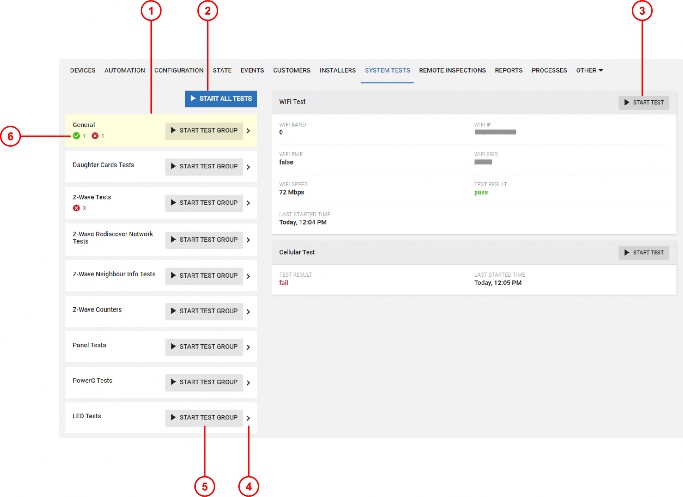Screen dimensions: 683x497
Task: Start the Daughter Cards Tests group
Action: [x=204, y=166]
